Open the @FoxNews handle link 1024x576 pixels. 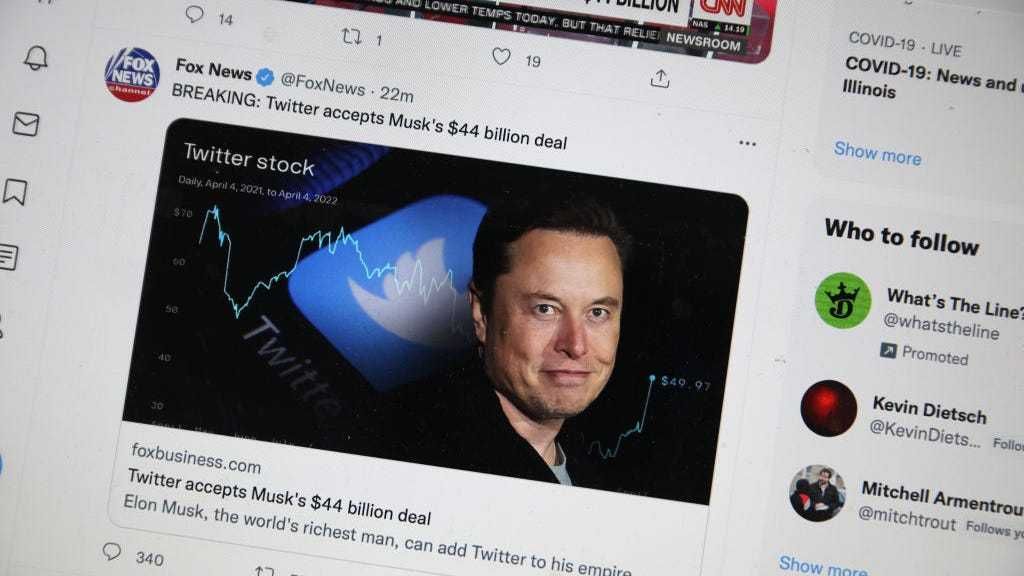323,85
